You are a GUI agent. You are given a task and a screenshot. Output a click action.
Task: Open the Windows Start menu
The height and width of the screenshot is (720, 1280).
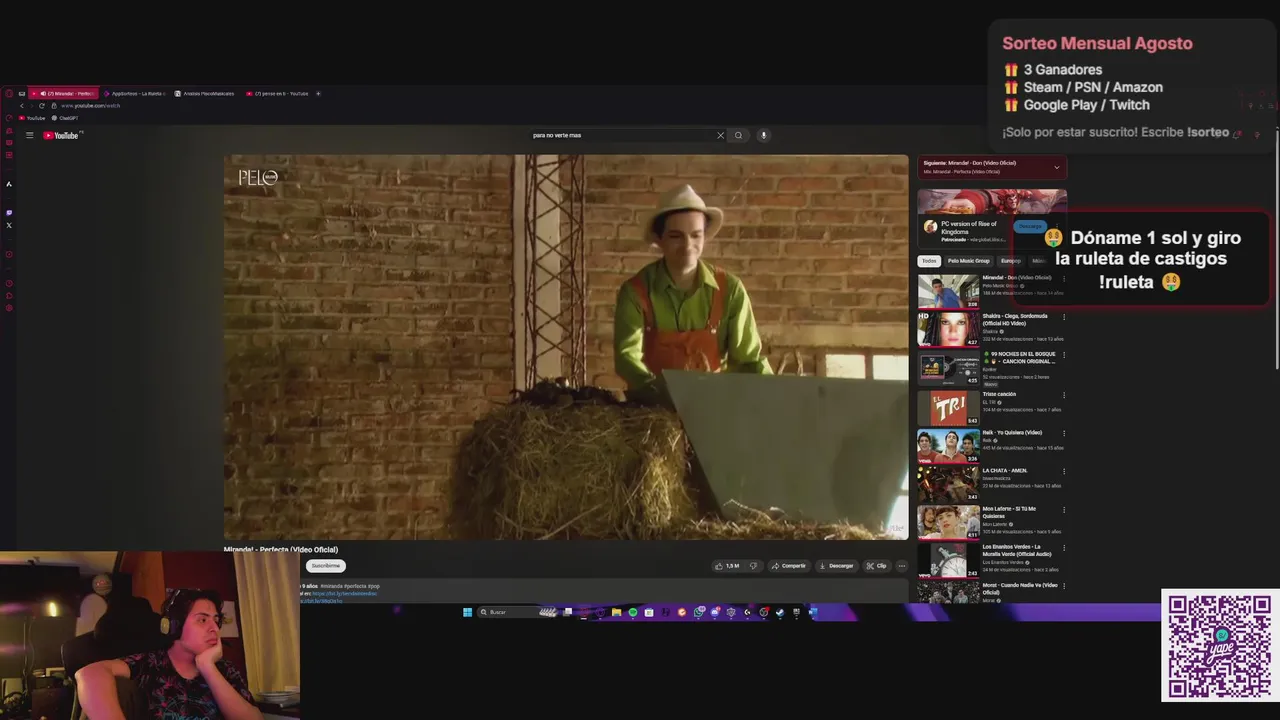[467, 612]
